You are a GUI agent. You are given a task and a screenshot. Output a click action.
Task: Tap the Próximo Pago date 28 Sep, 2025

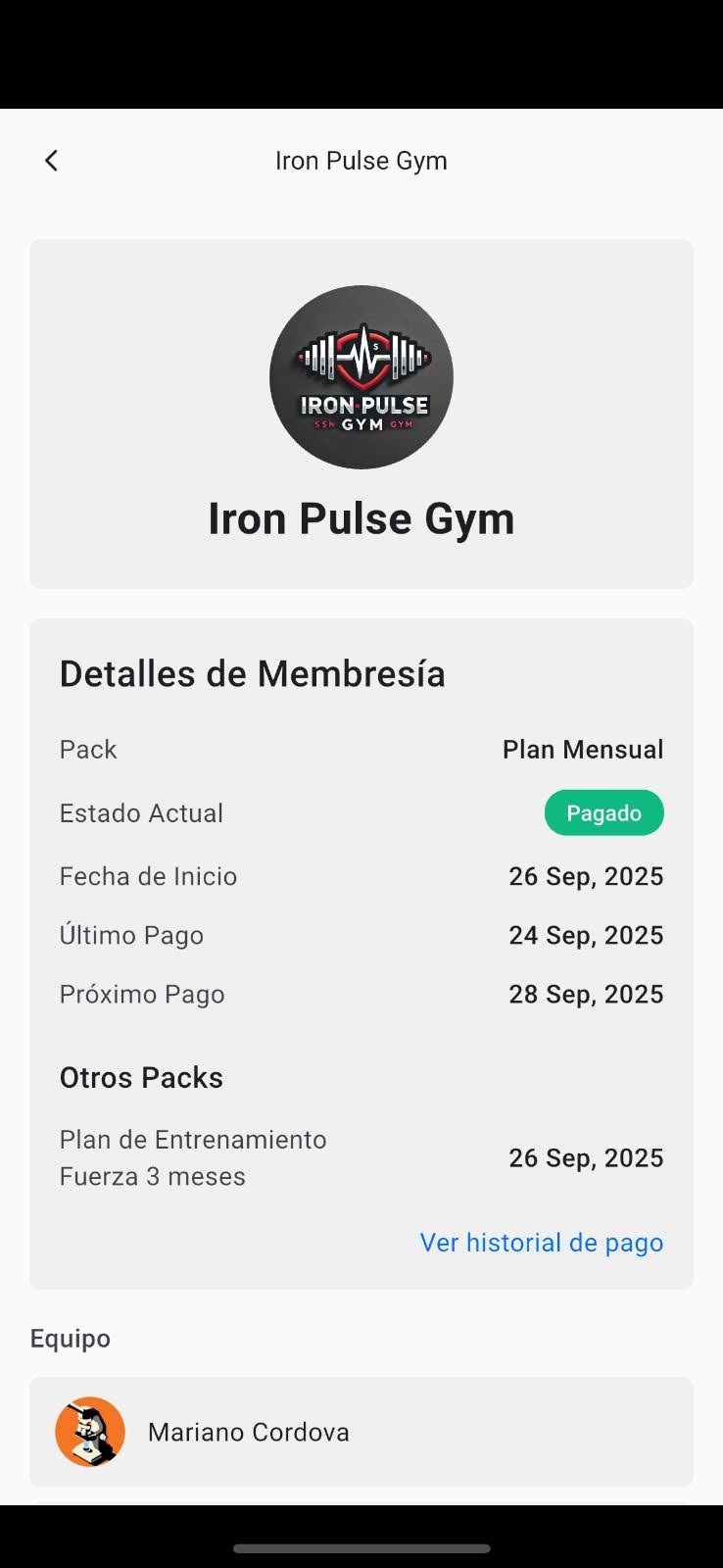pos(586,994)
